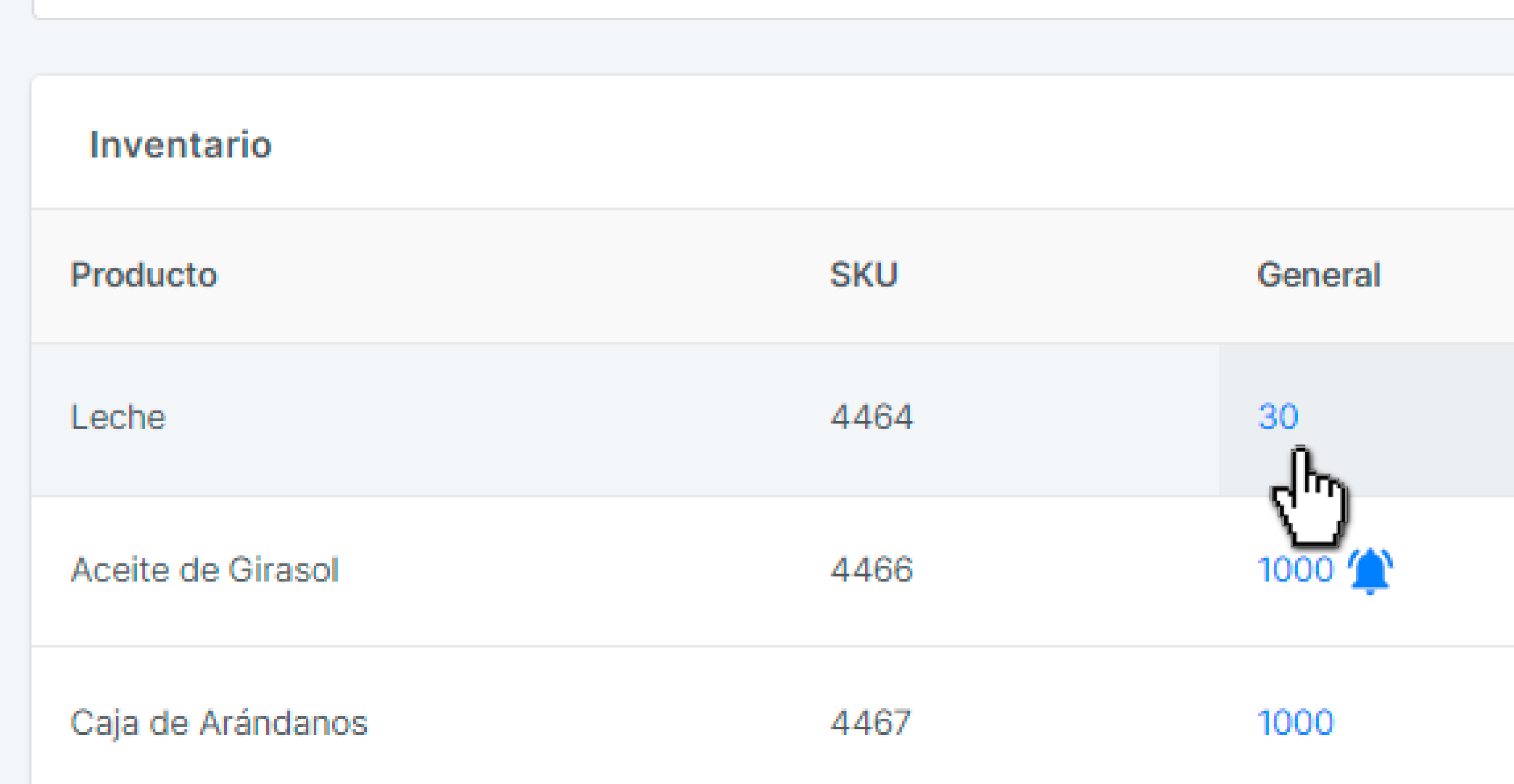Sort by the General column header
The image size is (1514, 784).
click(1318, 274)
